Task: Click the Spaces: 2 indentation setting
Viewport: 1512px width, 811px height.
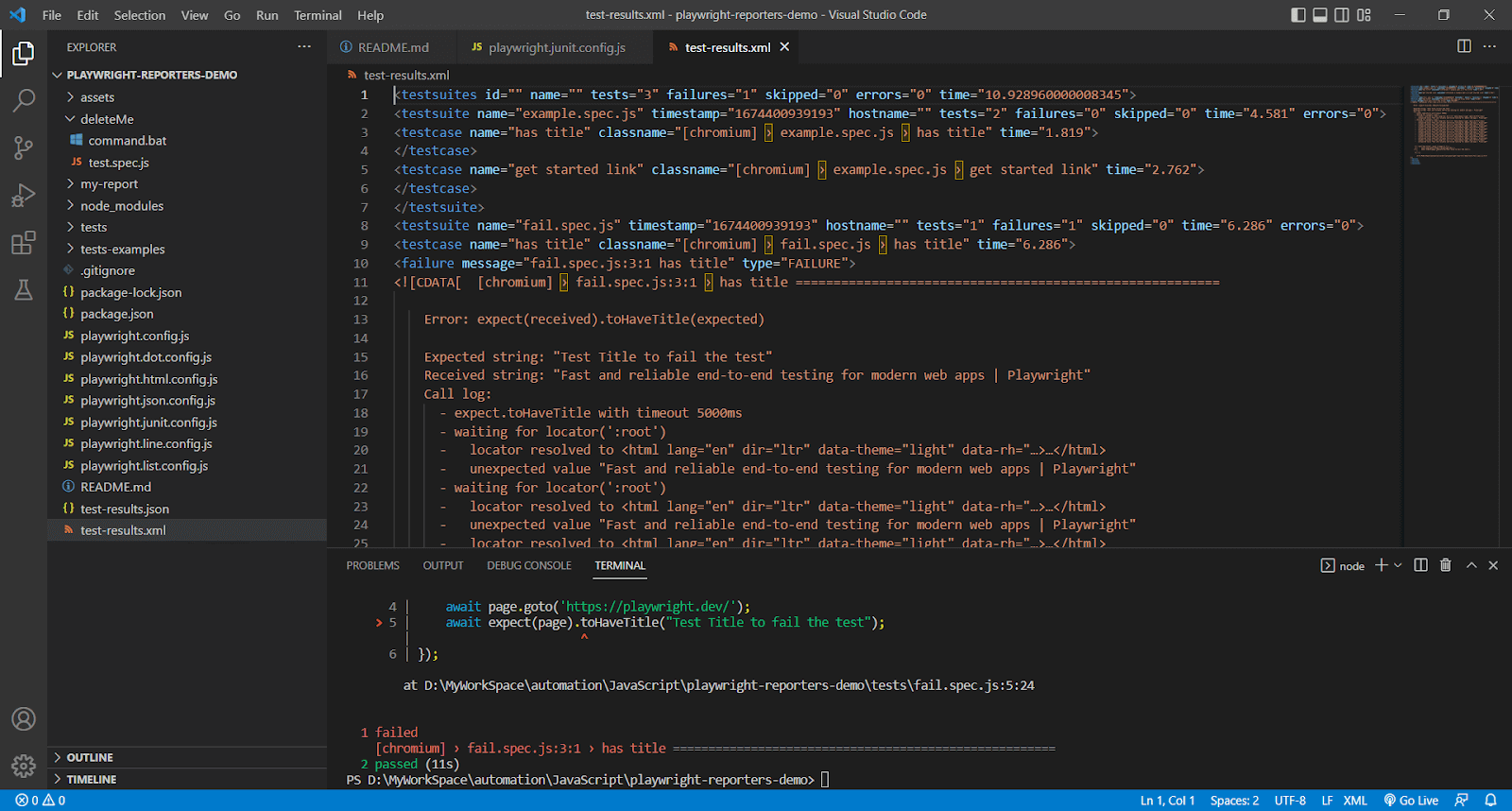Action: pos(1234,801)
